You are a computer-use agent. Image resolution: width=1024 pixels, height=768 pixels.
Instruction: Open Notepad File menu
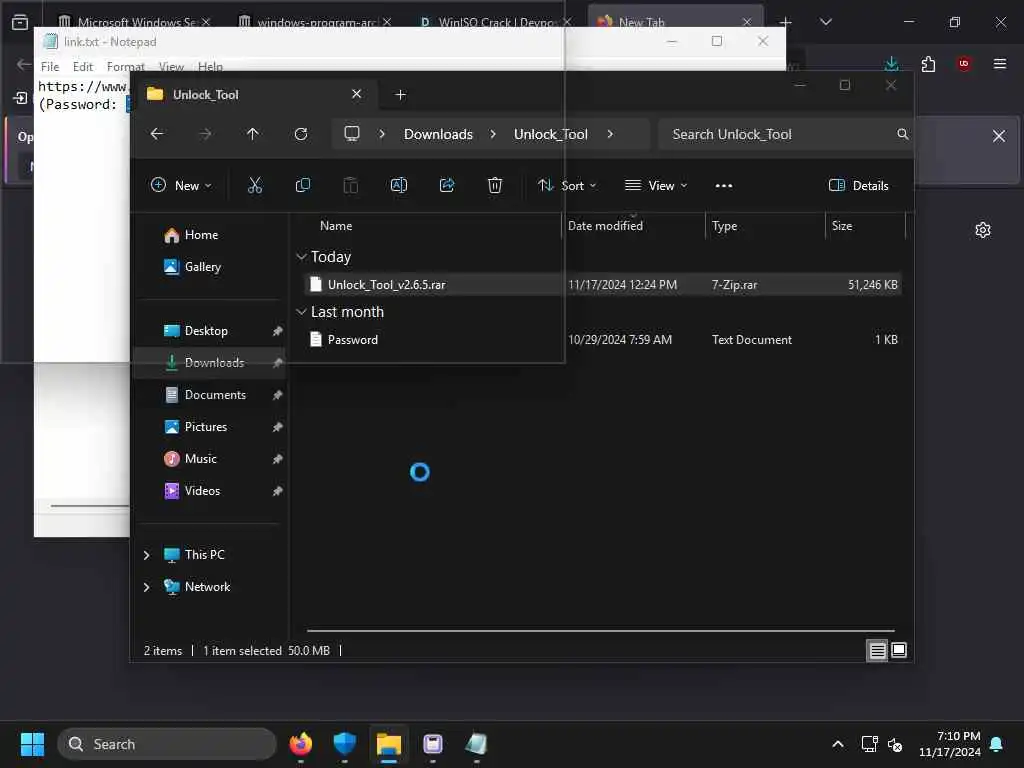pos(50,67)
